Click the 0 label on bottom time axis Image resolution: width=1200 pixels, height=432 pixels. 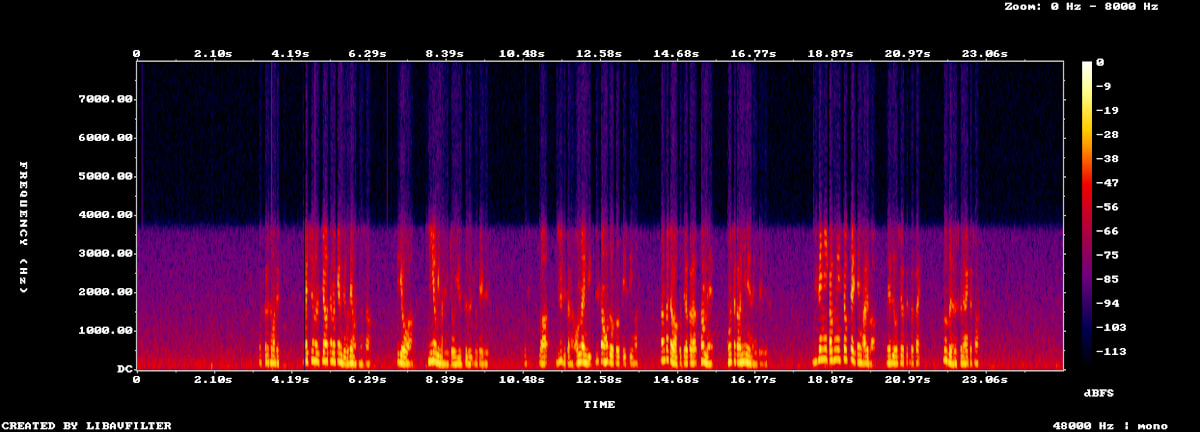coord(136,380)
